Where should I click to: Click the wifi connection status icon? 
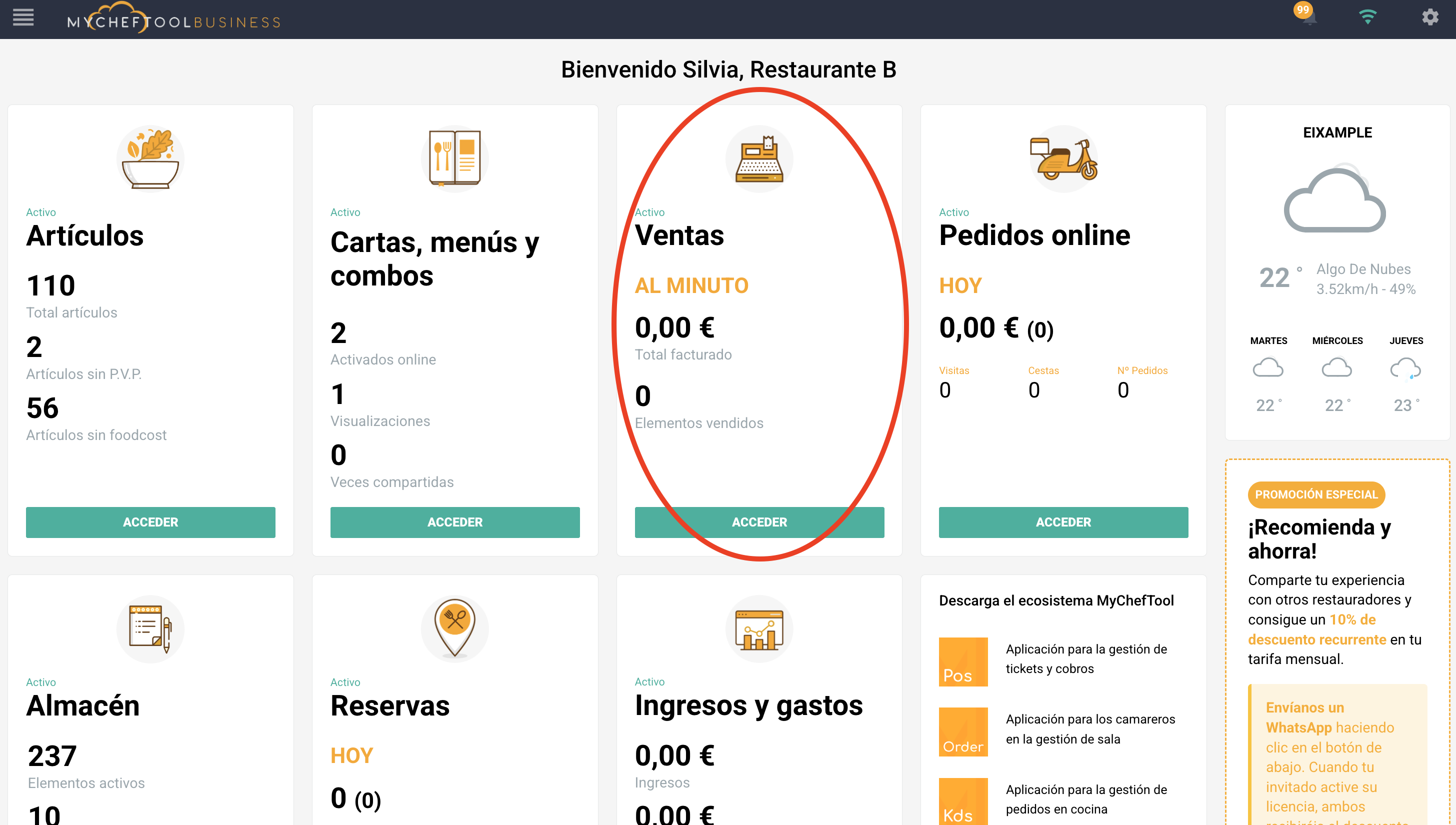click(1367, 17)
